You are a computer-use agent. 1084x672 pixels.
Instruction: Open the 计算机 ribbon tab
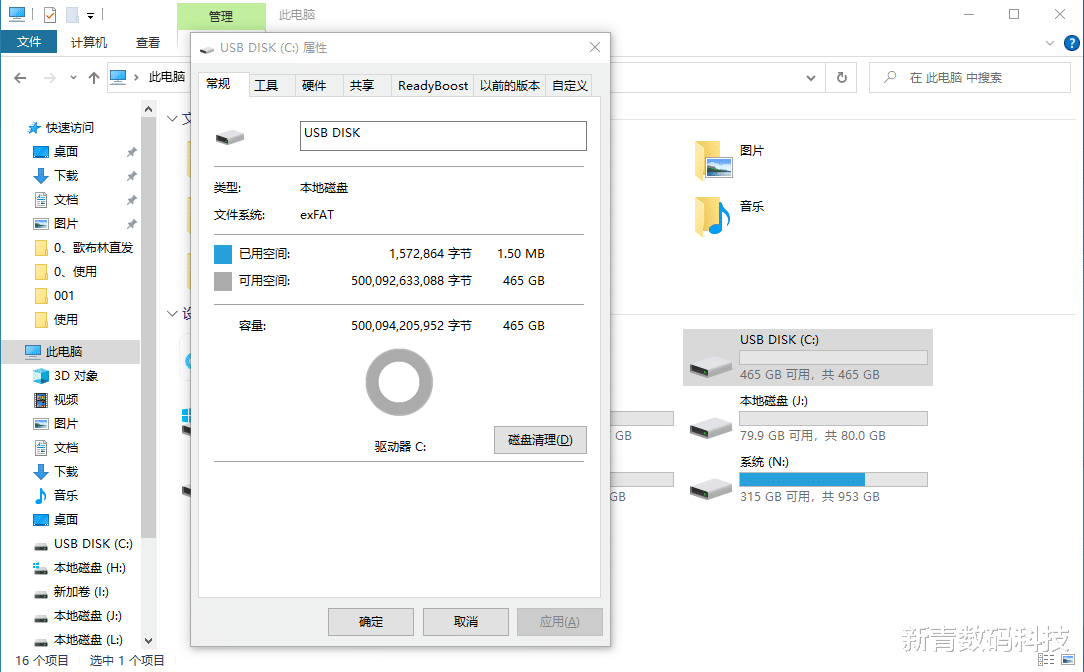pyautogui.click(x=89, y=42)
